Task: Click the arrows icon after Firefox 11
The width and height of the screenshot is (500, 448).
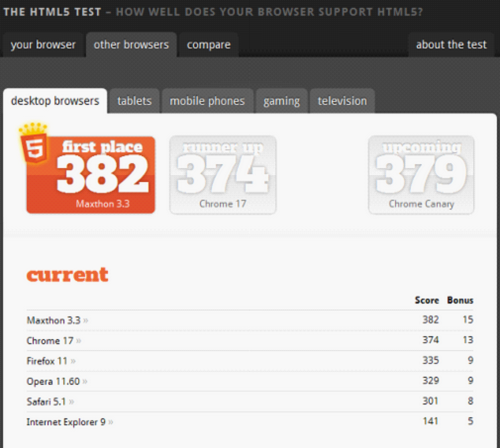Action: click(x=73, y=361)
